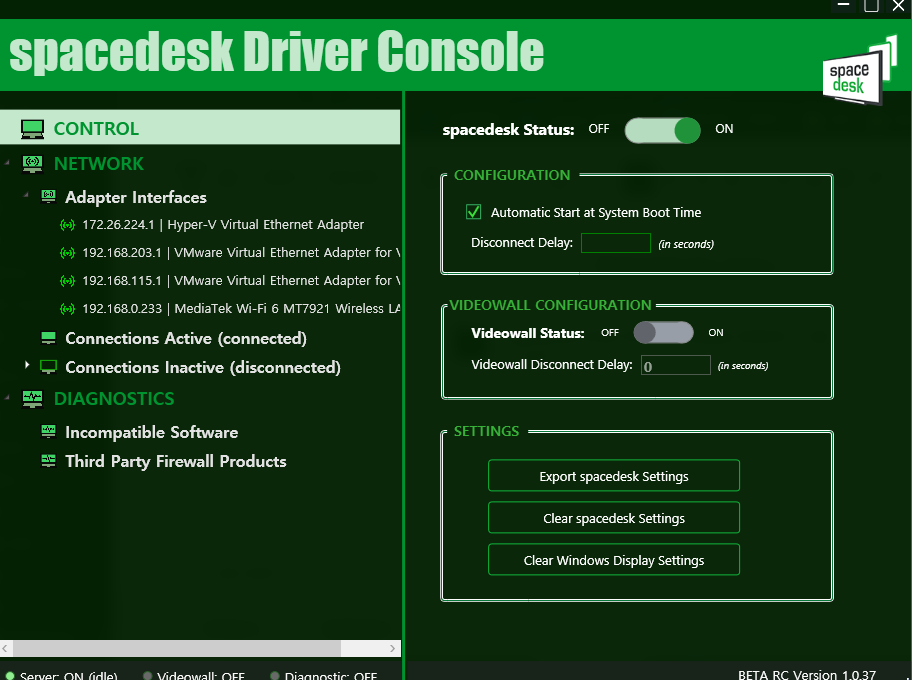Viewport: 912px width, 680px height.
Task: Click Export spacedesk Settings button
Action: coord(614,476)
